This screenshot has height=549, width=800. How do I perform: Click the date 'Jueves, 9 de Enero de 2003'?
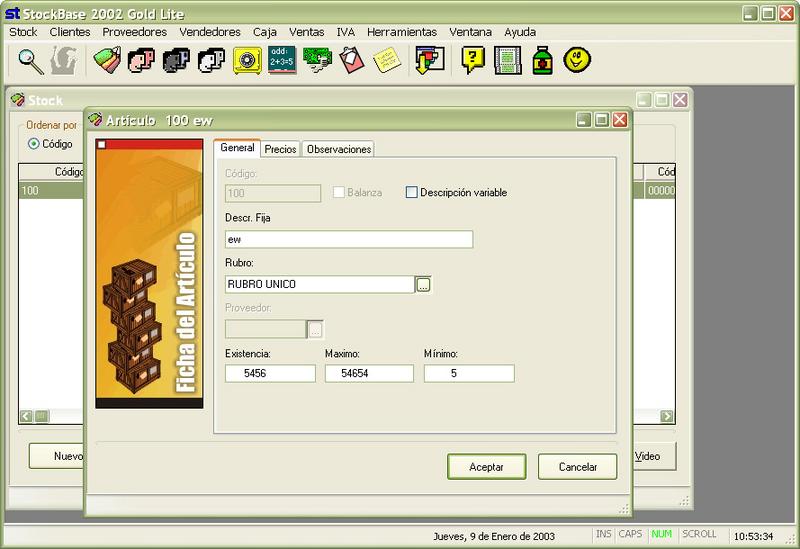(494, 536)
